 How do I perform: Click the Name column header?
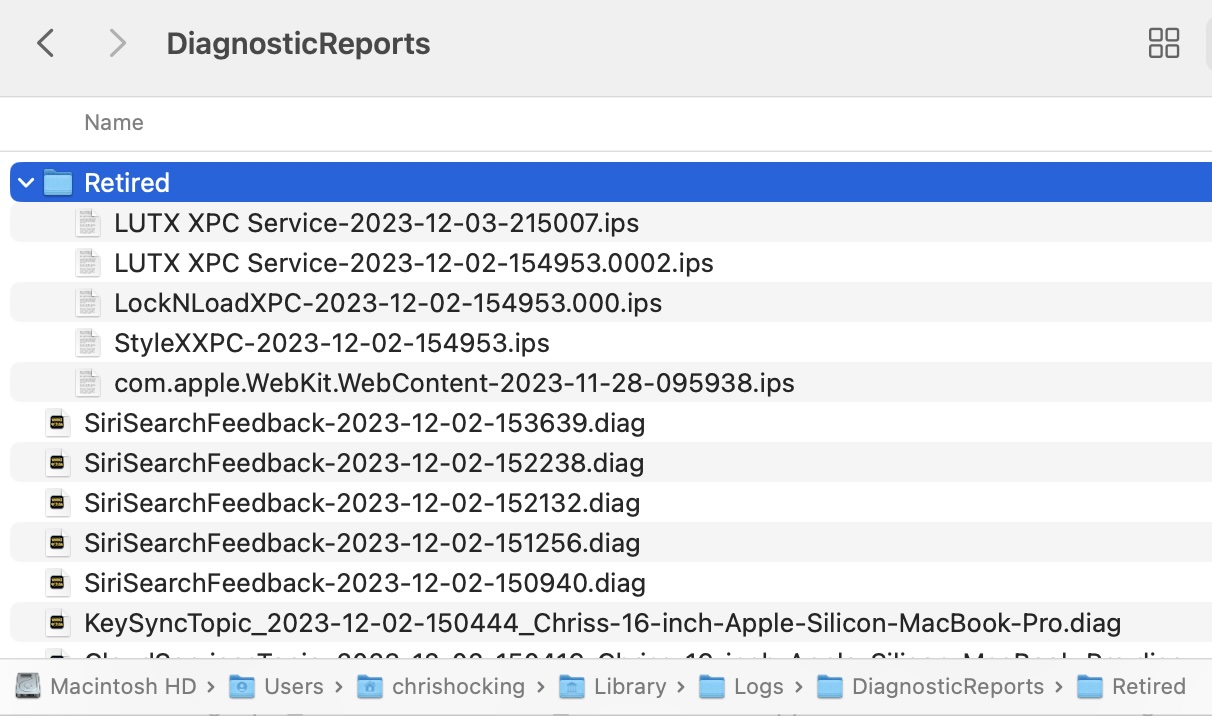point(114,123)
